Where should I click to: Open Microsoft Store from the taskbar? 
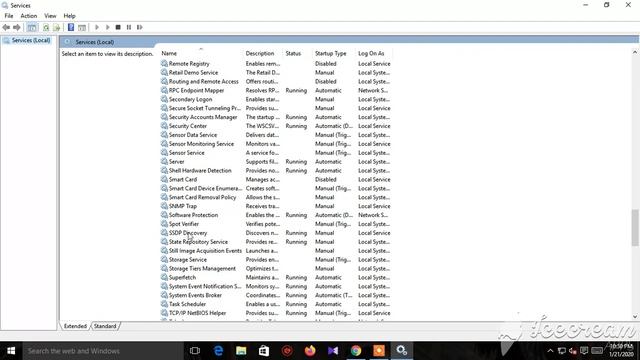pos(264,351)
